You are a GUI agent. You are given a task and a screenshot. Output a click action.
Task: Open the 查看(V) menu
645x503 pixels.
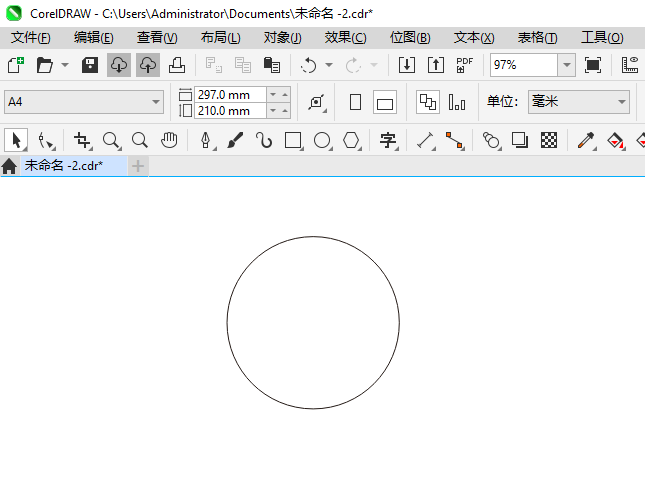coord(157,37)
